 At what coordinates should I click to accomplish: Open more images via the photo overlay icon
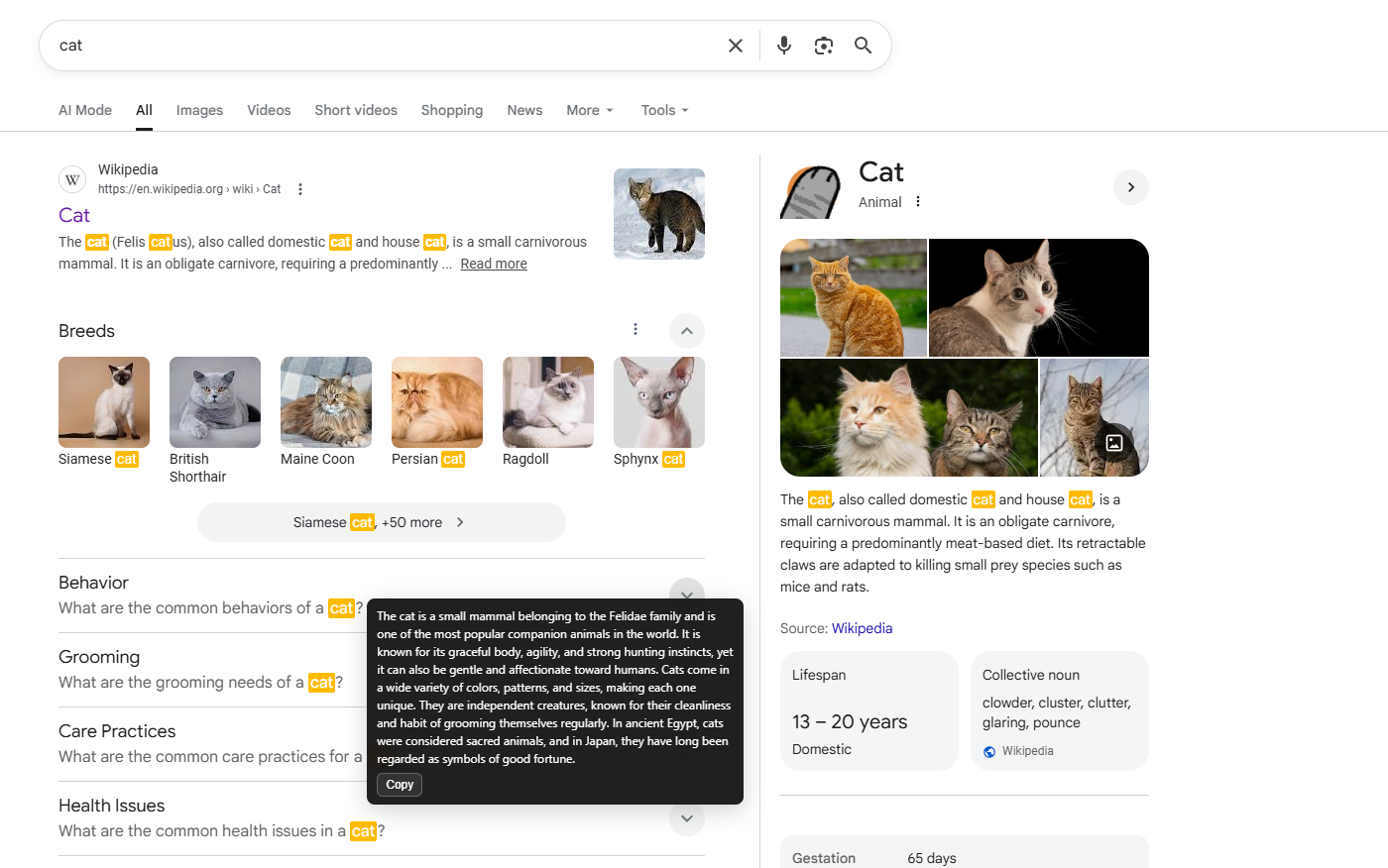1113,443
